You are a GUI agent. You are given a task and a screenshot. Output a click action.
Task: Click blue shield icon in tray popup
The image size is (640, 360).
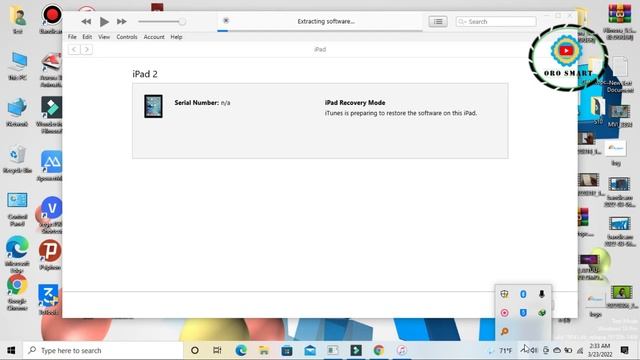point(523,313)
